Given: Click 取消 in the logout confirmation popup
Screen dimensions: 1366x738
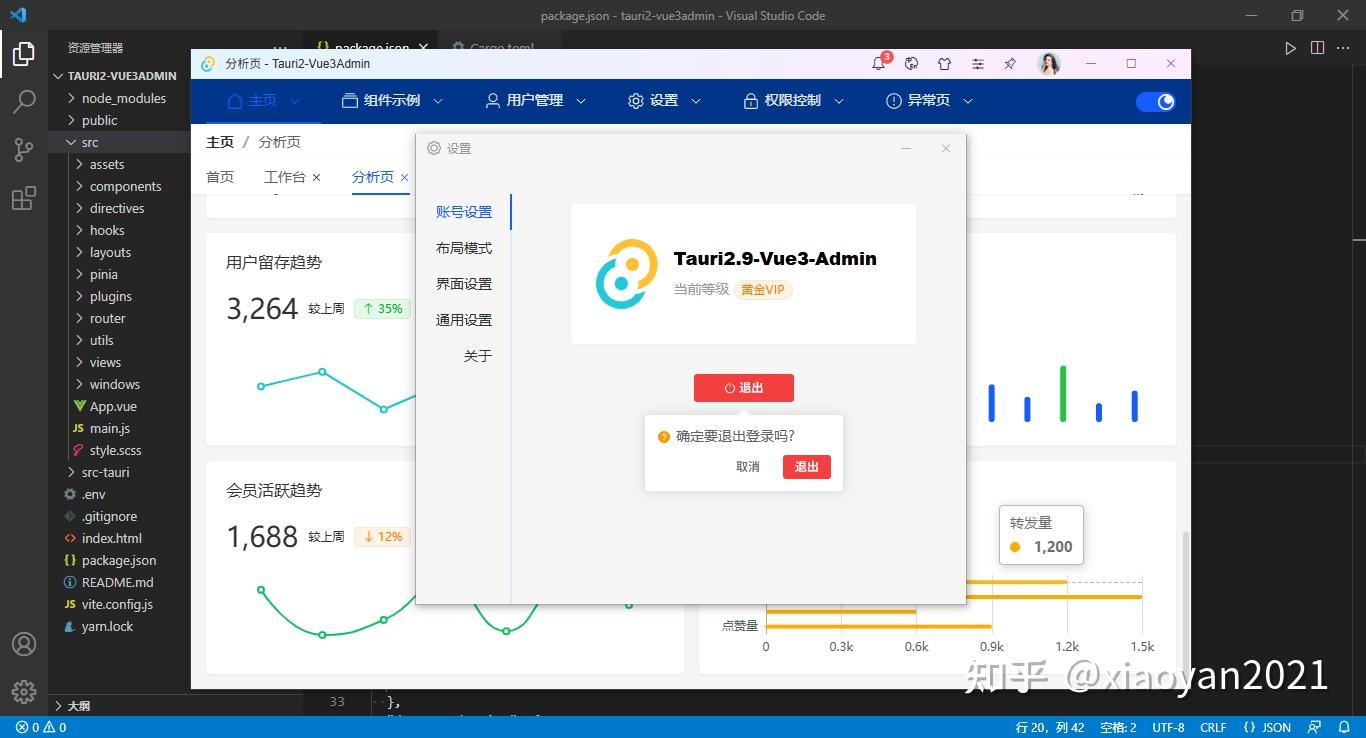Looking at the screenshot, I should [x=747, y=466].
